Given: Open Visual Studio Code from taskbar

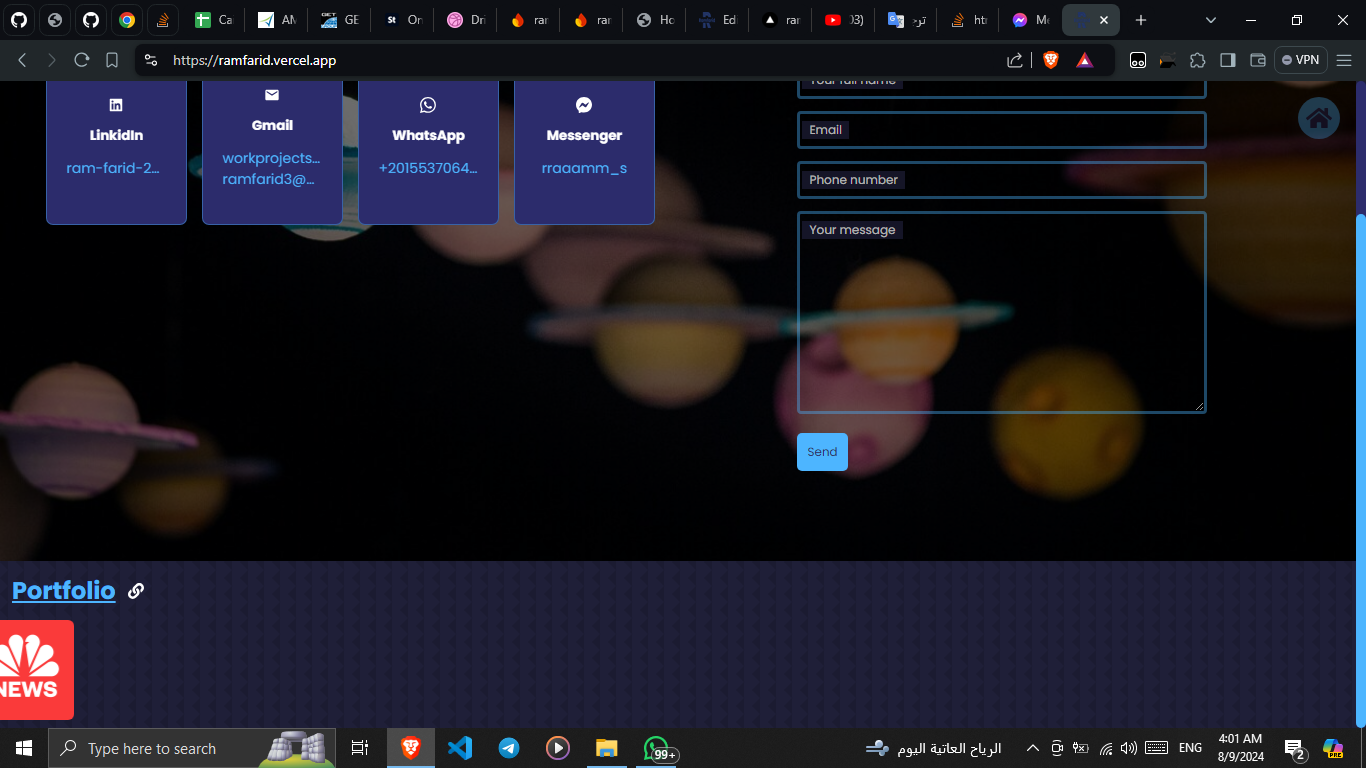Looking at the screenshot, I should pos(459,748).
